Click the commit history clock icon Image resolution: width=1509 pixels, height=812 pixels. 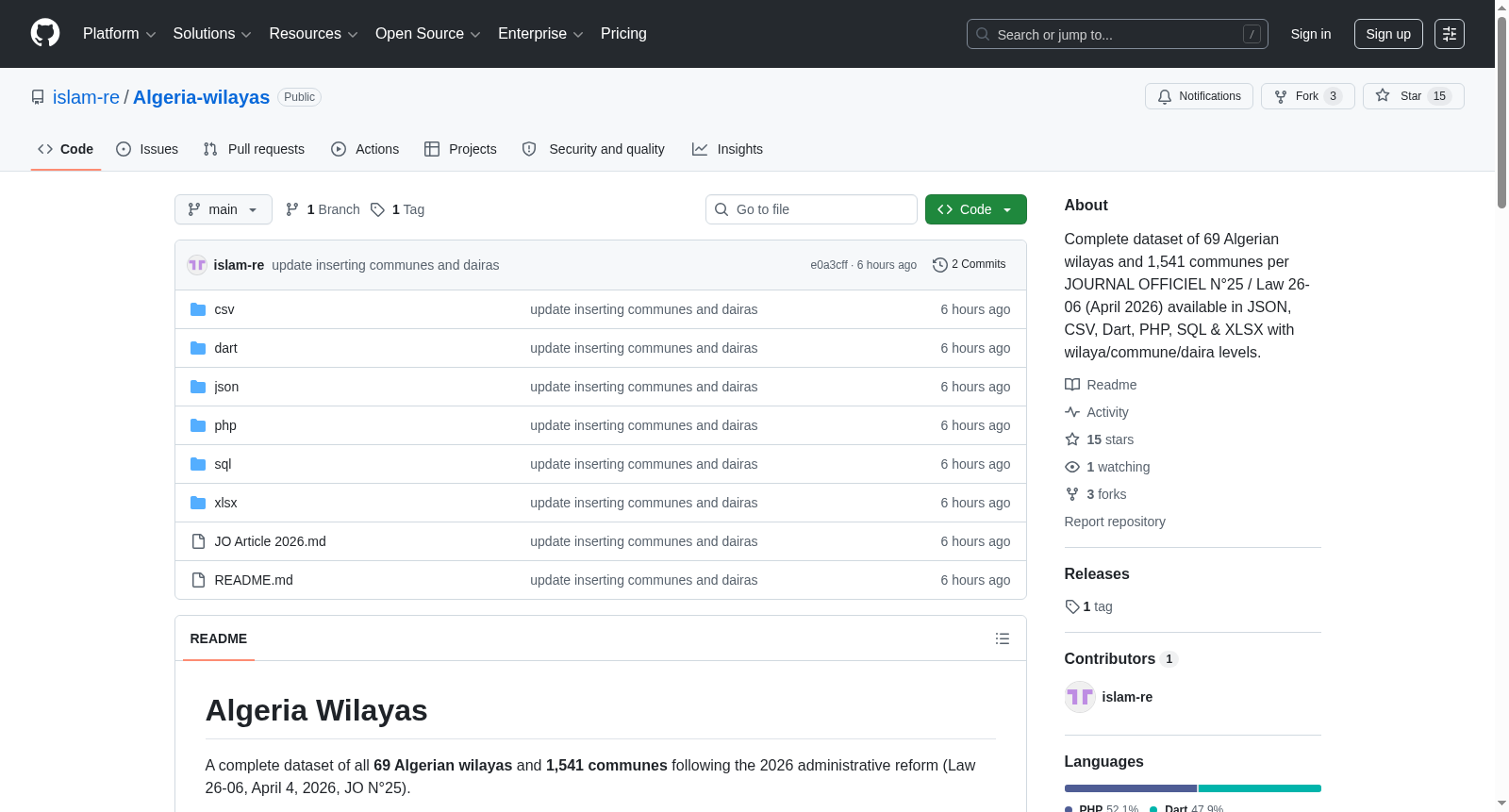tap(940, 265)
